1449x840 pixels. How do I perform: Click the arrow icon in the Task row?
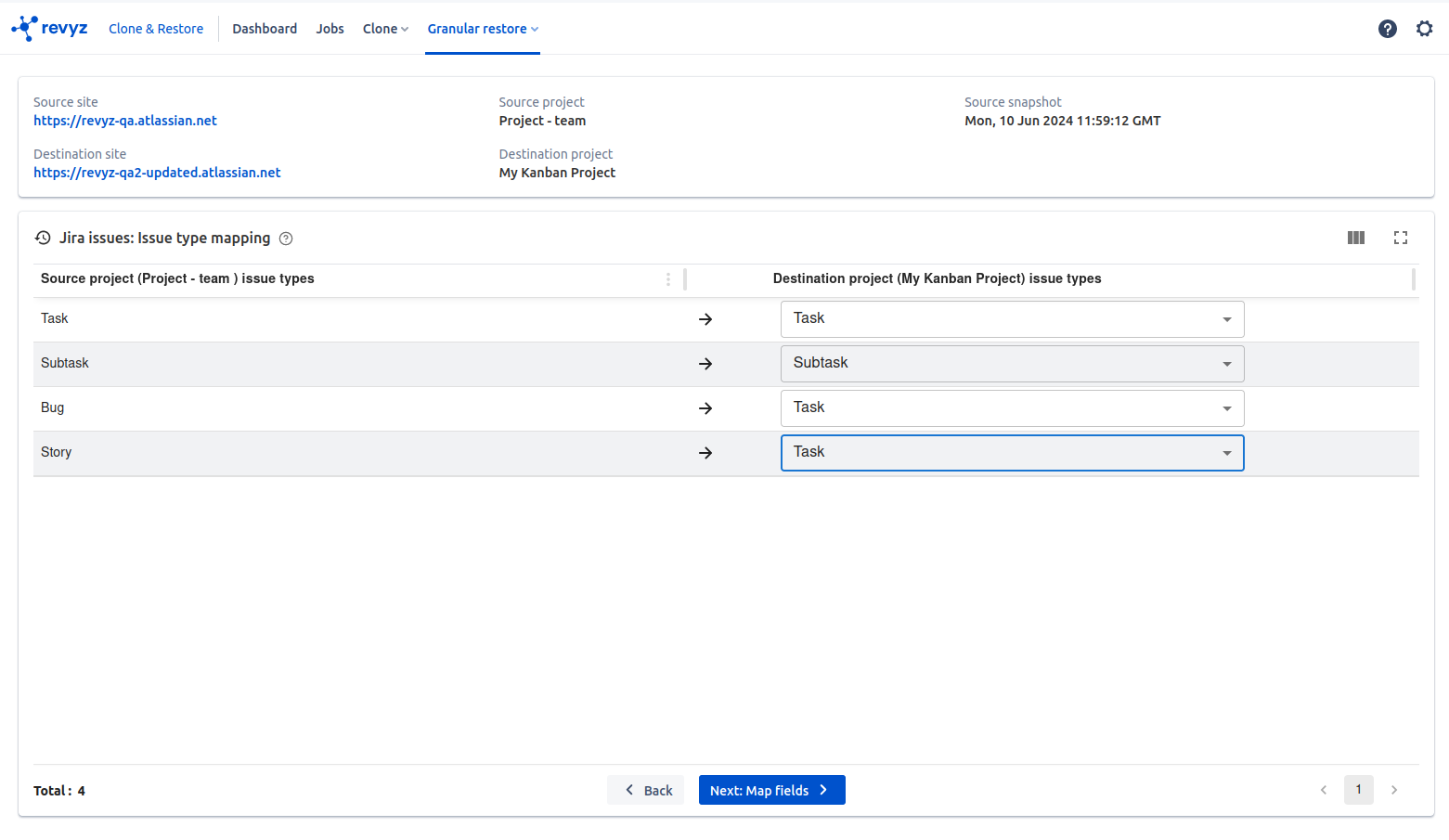click(705, 319)
